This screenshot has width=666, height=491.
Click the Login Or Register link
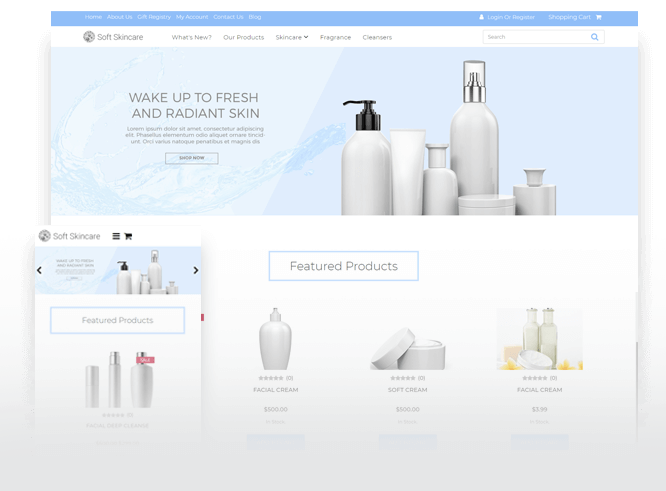pyautogui.click(x=510, y=17)
